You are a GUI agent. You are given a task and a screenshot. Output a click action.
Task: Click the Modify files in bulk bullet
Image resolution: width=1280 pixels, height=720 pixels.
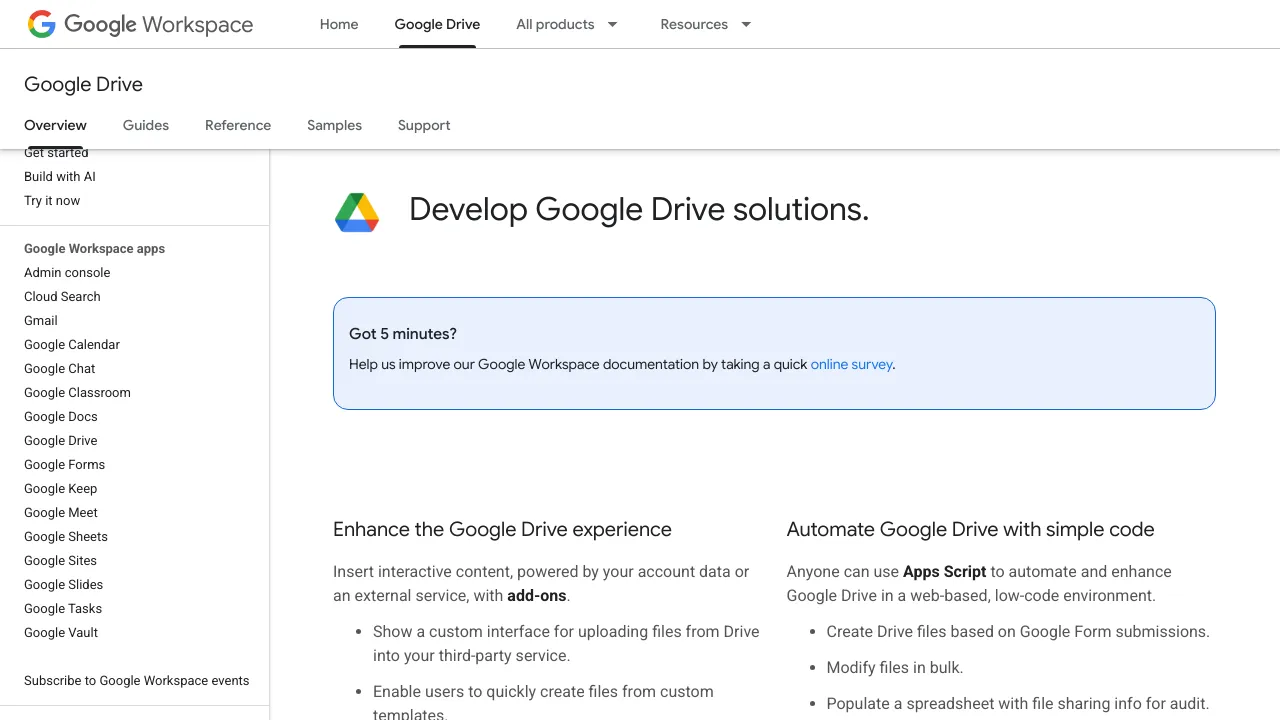(x=895, y=668)
